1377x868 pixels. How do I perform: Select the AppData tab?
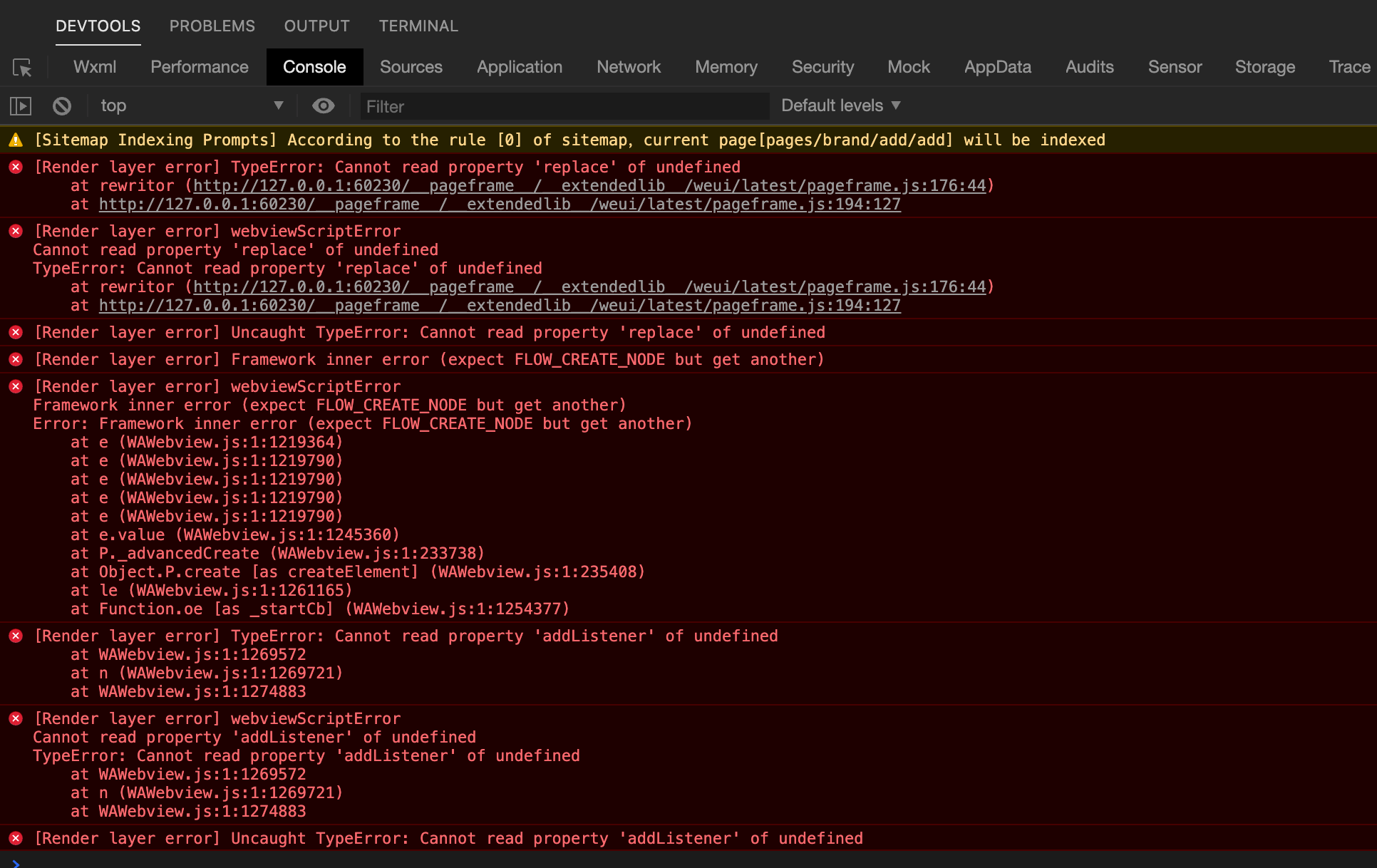tap(997, 67)
